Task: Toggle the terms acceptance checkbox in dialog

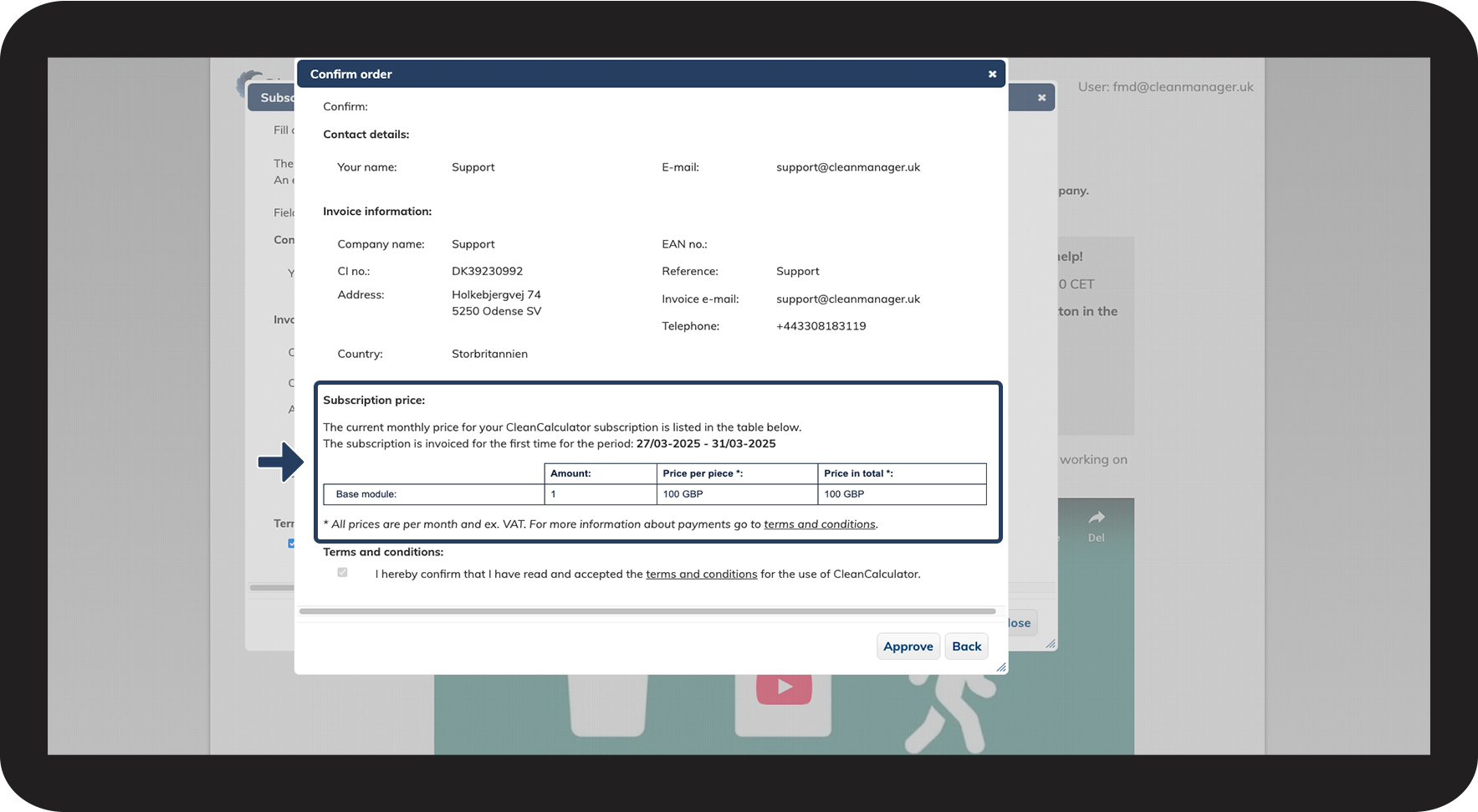Action: tap(342, 573)
